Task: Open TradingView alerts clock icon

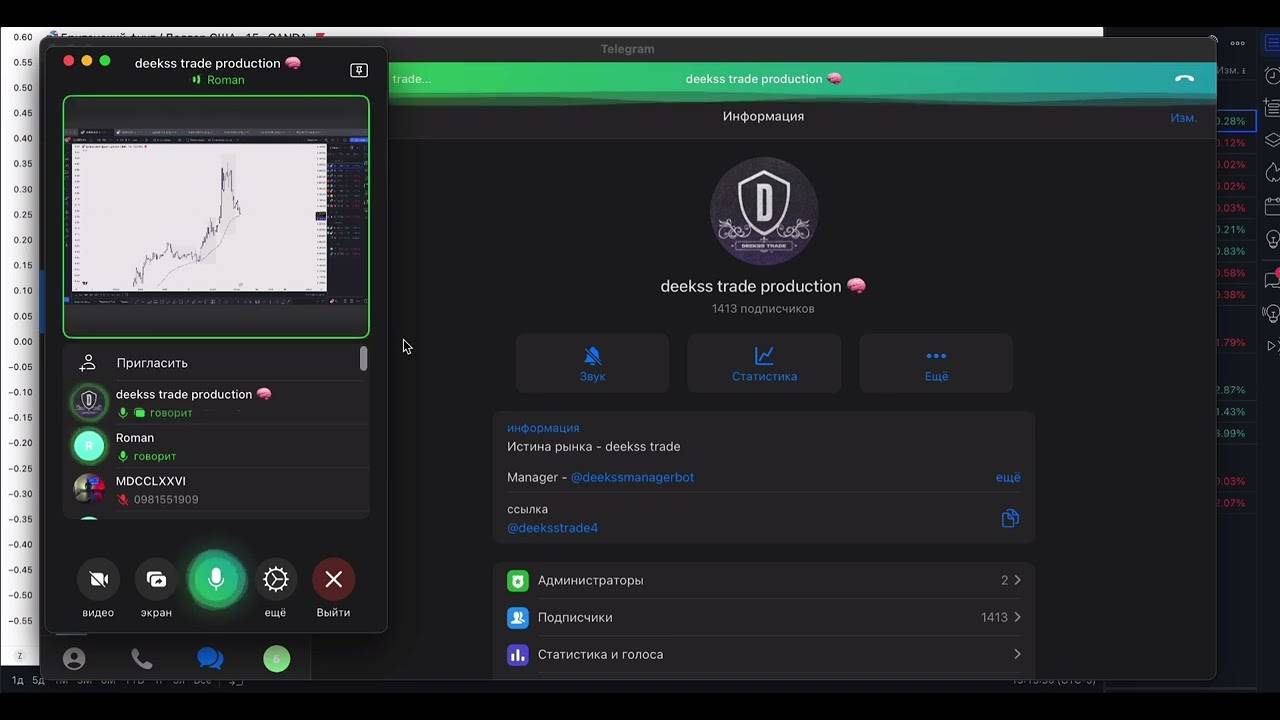Action: pos(1272,76)
